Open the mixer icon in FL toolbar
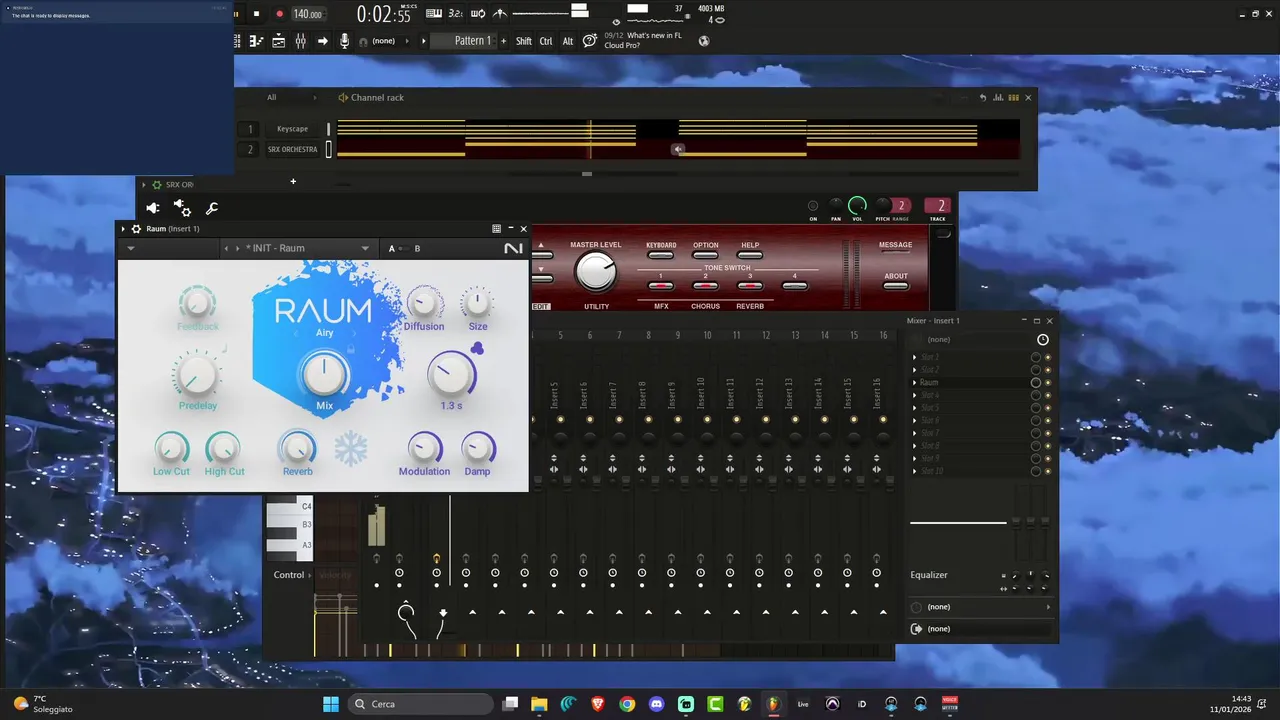 (x=300, y=41)
